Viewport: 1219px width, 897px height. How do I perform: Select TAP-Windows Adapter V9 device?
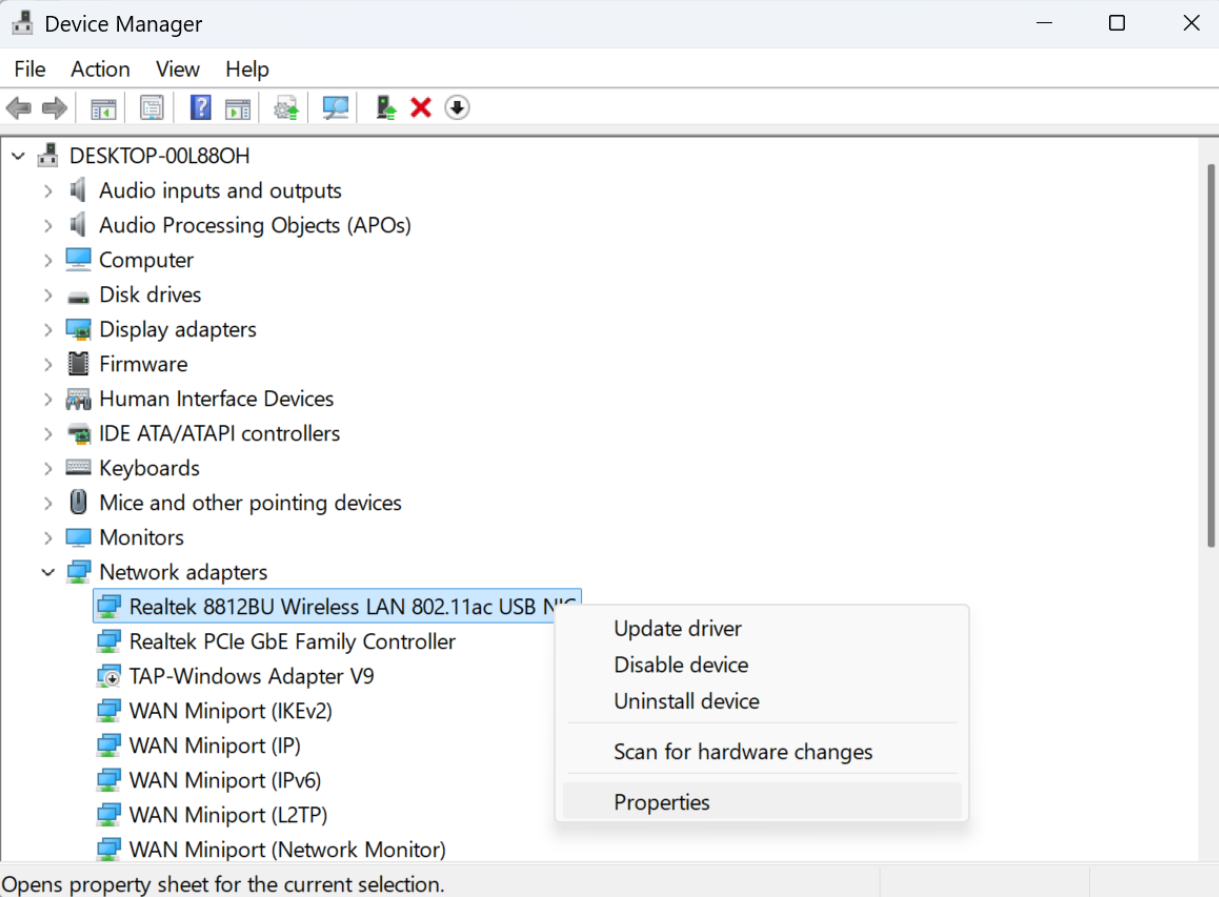[251, 677]
